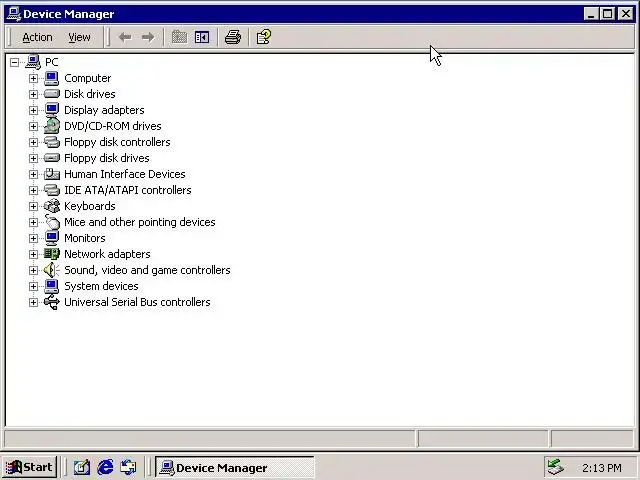Click the Help properties toolbar icon

[264, 37]
